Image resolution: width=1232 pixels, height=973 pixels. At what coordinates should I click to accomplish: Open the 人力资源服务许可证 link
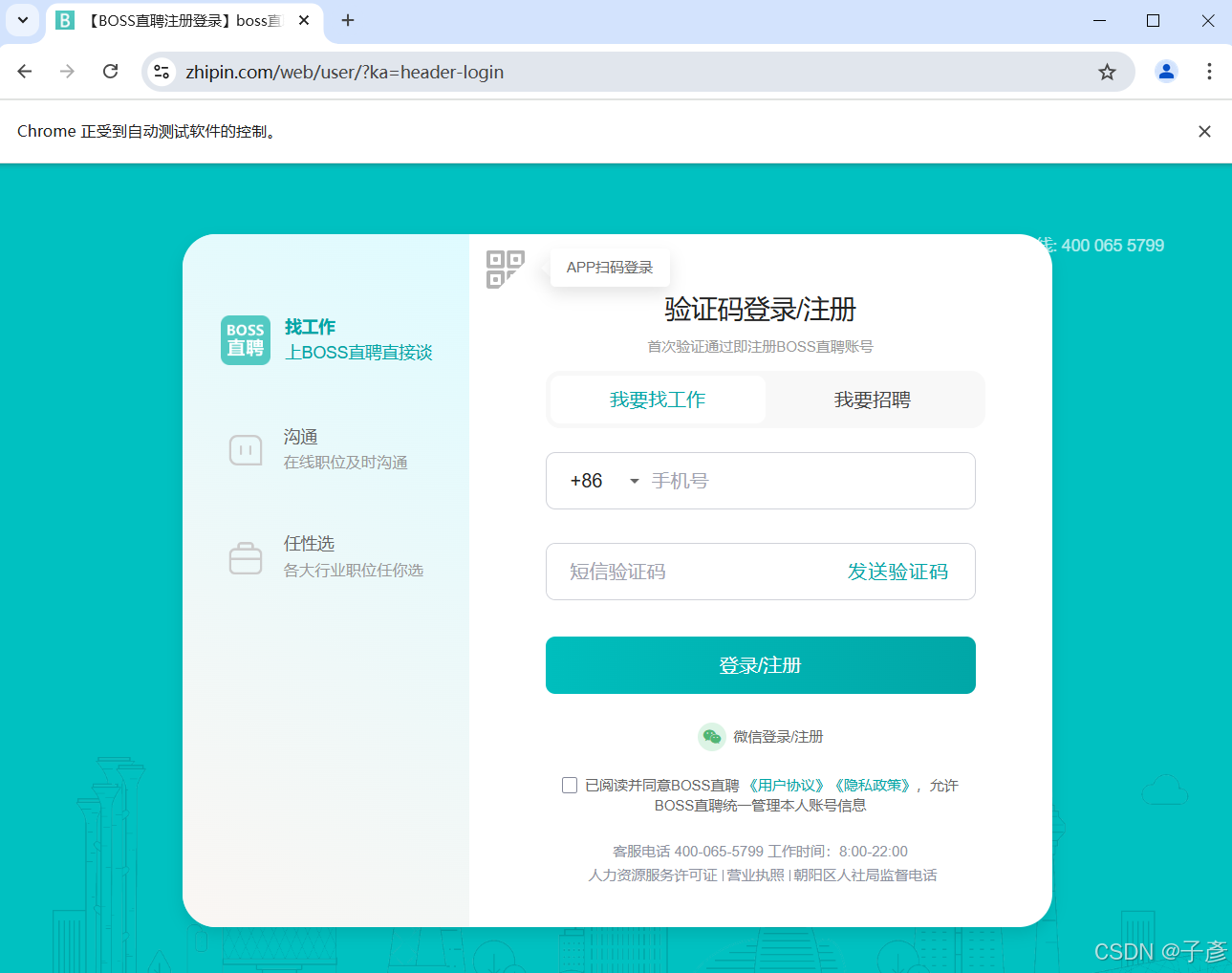click(x=653, y=876)
